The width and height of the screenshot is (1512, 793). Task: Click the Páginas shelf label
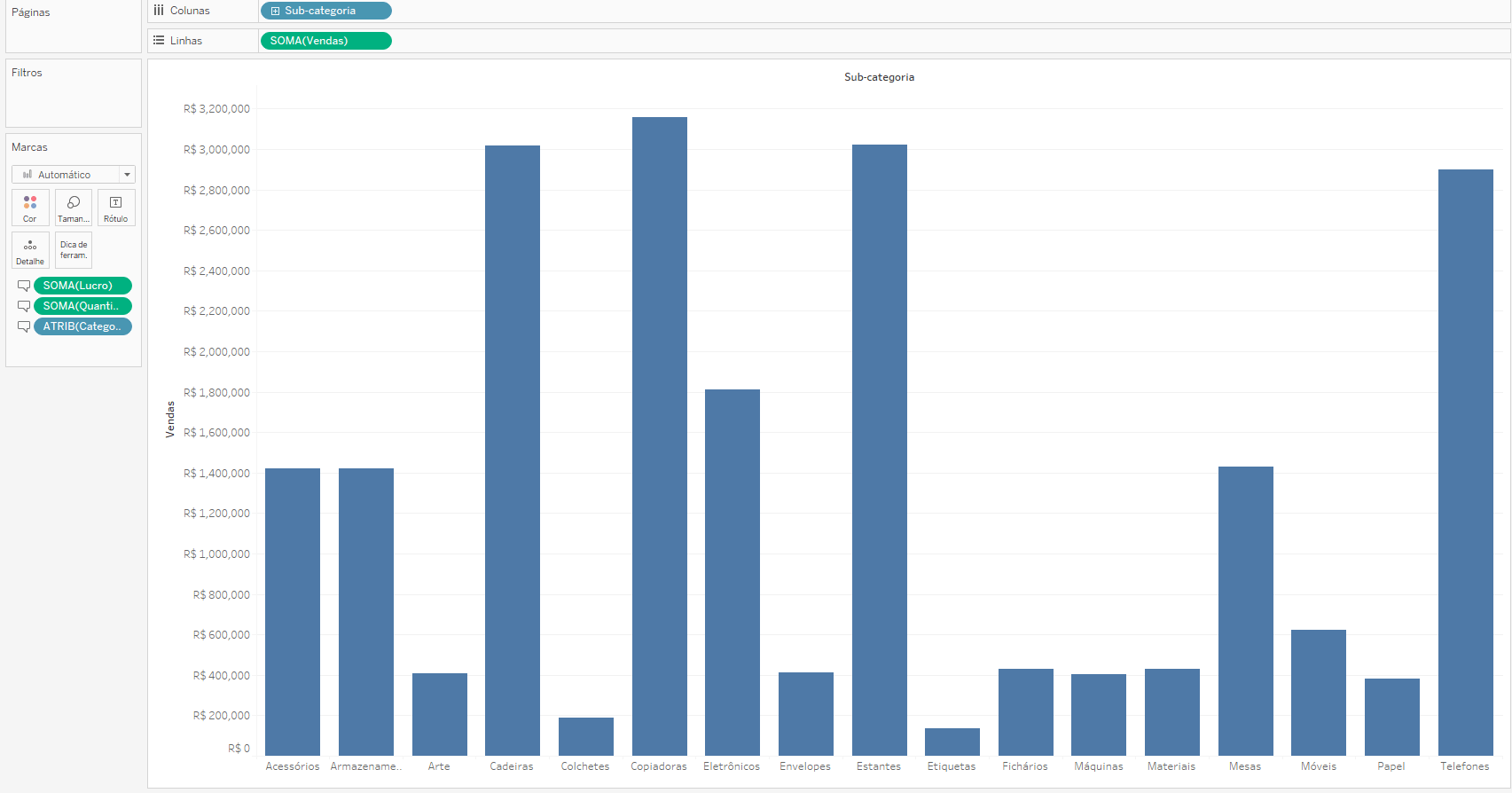tap(31, 12)
